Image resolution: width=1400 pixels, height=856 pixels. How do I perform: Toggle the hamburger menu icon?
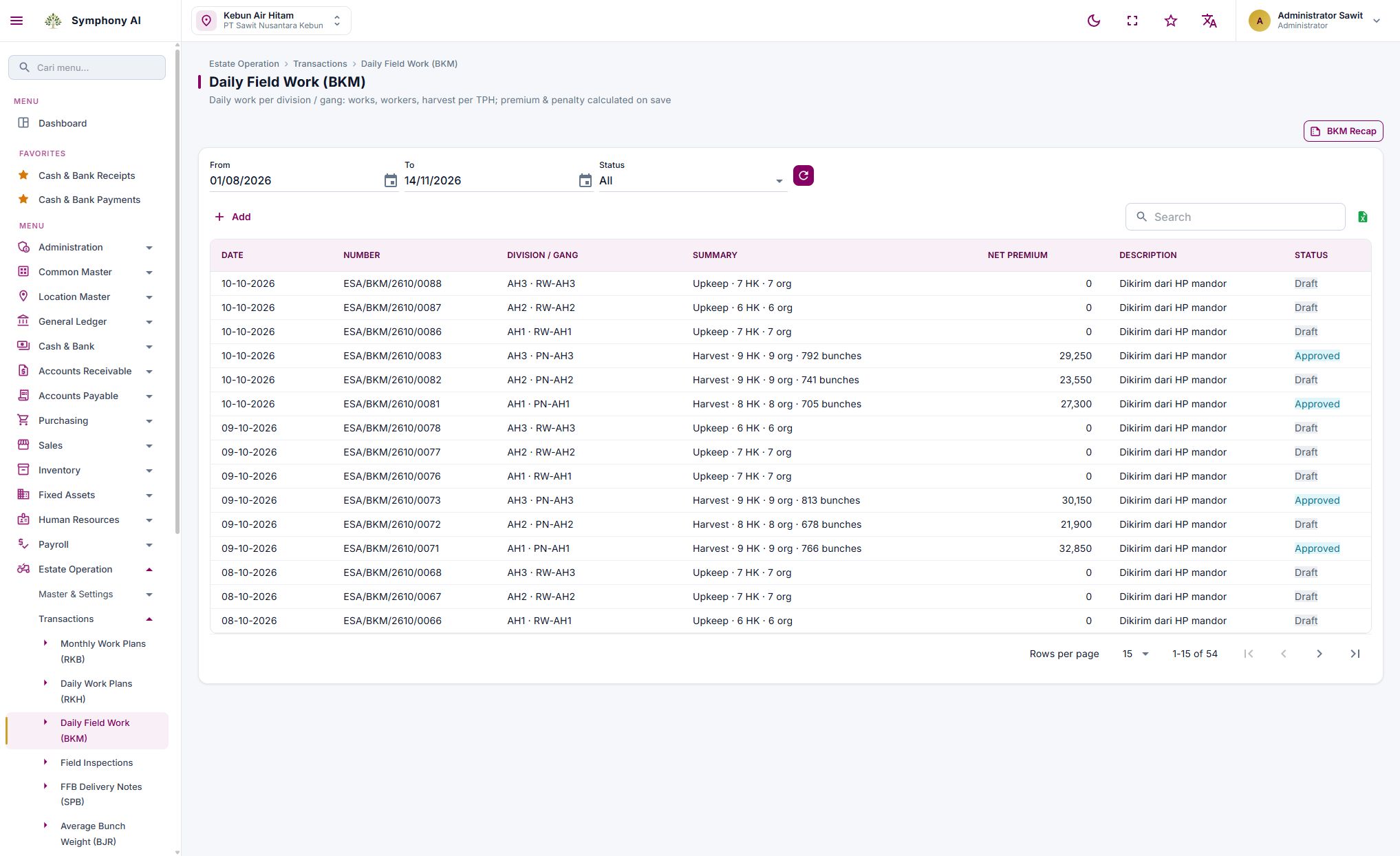(17, 21)
